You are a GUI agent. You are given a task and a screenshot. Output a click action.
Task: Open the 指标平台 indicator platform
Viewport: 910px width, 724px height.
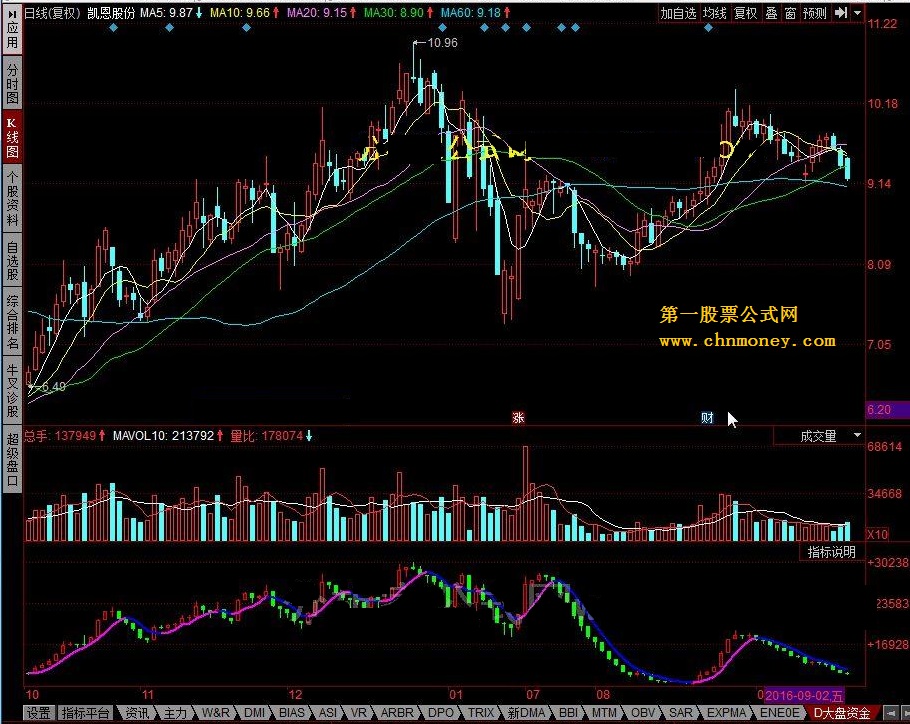pos(85,713)
